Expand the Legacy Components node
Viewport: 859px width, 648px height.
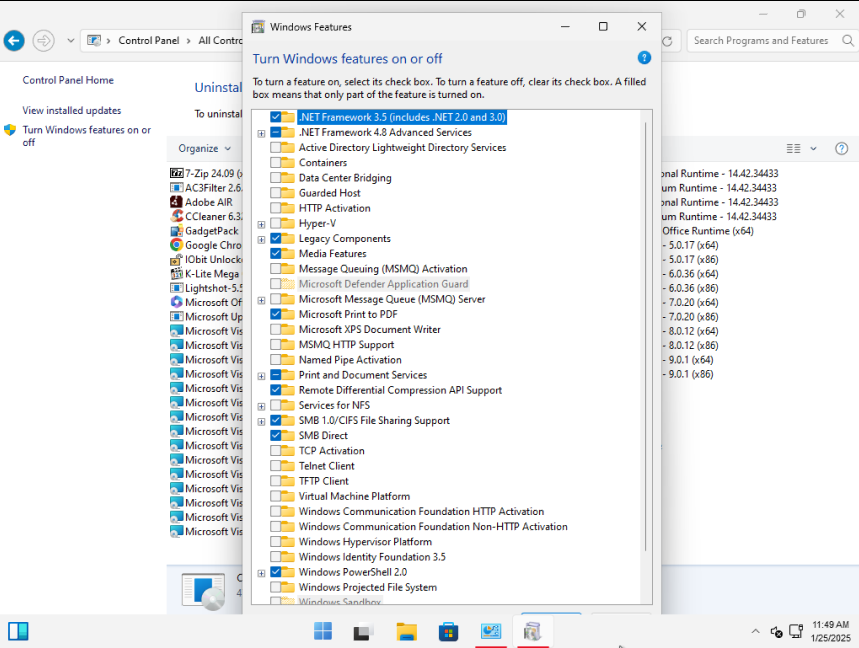tap(261, 239)
